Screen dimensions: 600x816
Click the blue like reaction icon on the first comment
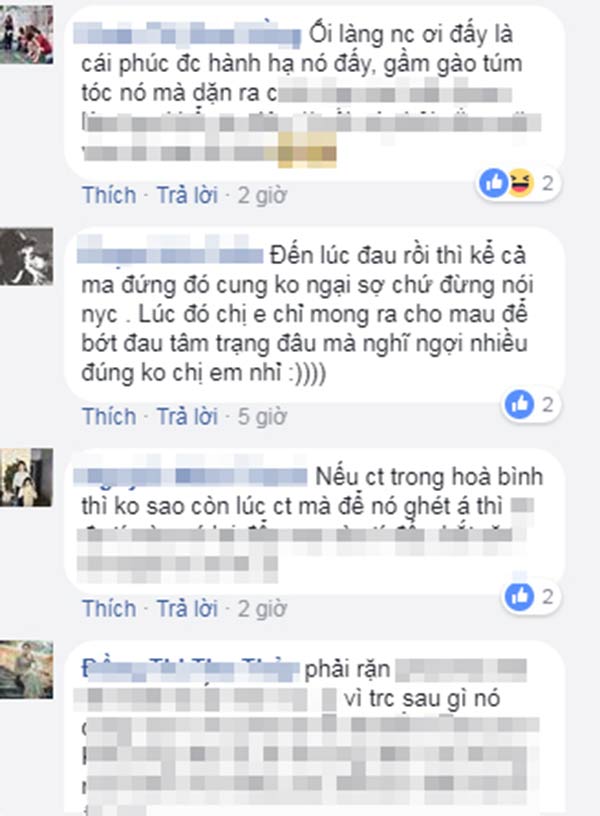click(x=493, y=183)
